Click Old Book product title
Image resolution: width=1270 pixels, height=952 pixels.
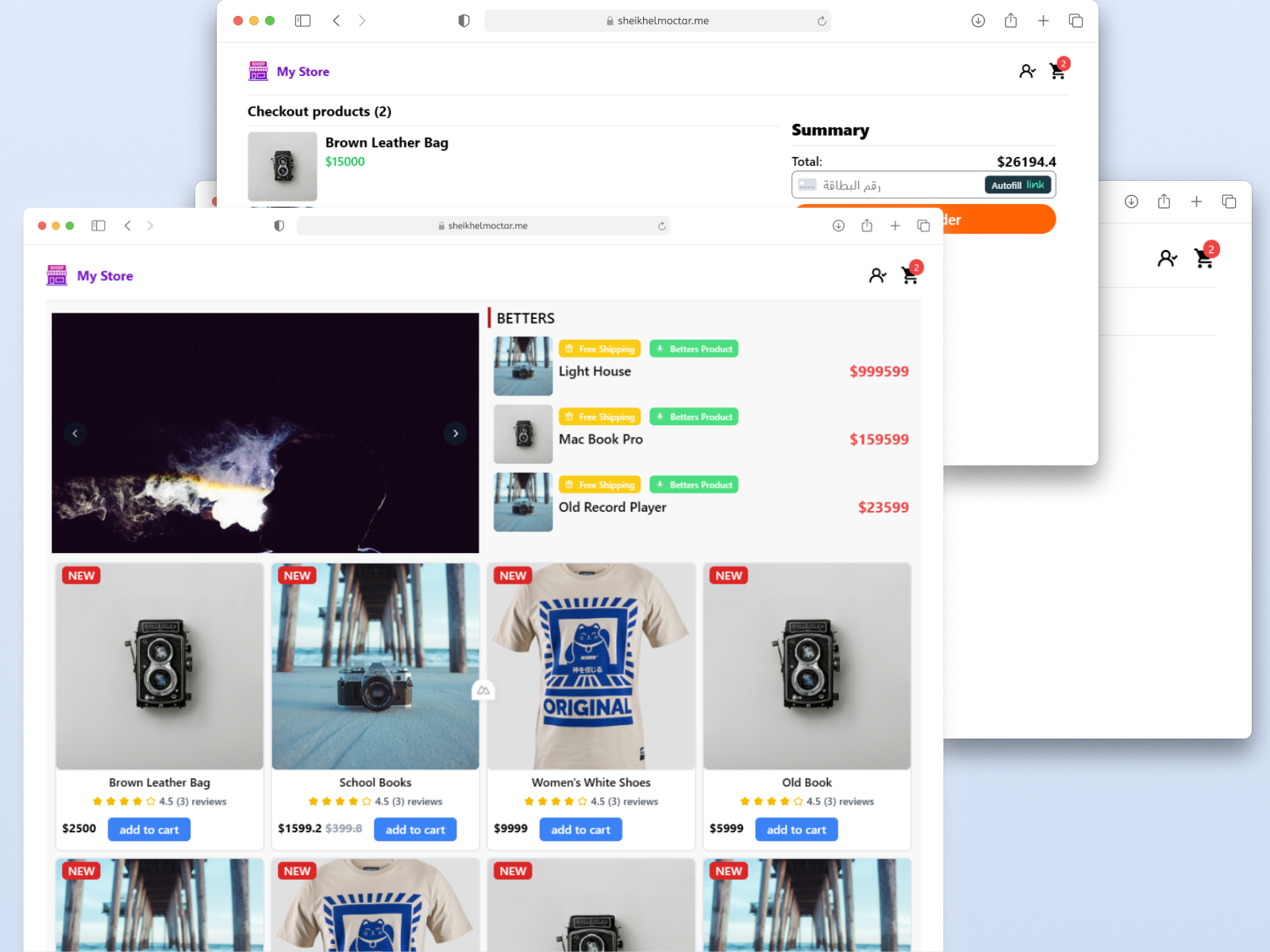point(807,782)
